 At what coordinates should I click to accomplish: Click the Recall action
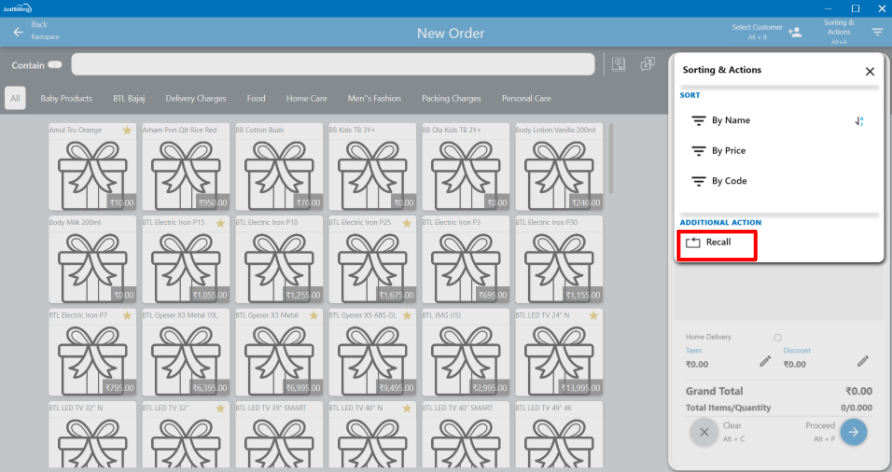click(717, 243)
